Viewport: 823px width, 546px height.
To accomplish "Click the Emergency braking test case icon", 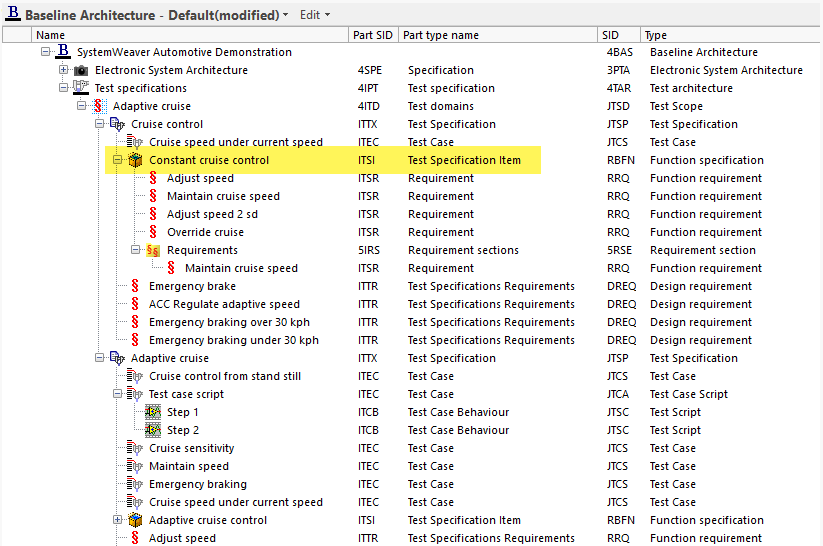I will click(134, 484).
